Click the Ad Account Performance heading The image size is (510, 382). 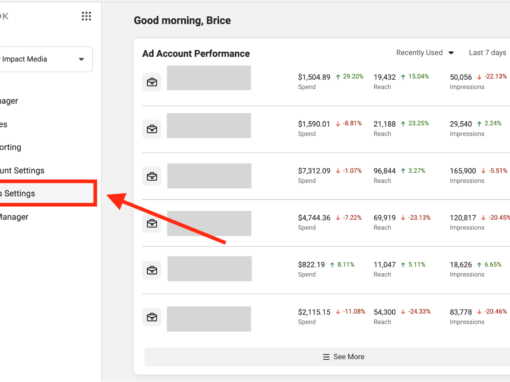196,54
